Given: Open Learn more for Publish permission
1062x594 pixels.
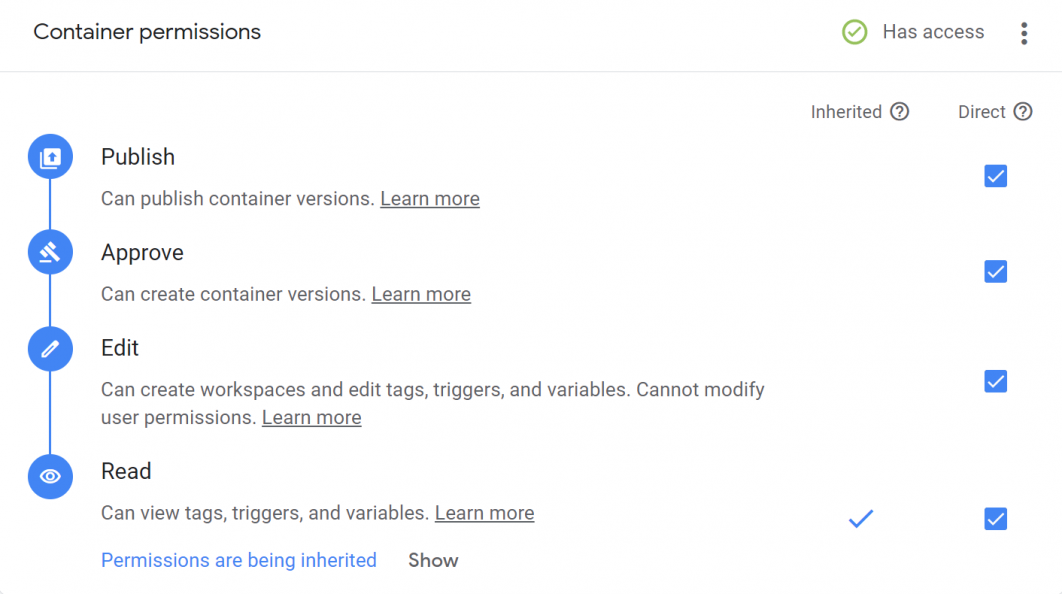Looking at the screenshot, I should click(429, 198).
